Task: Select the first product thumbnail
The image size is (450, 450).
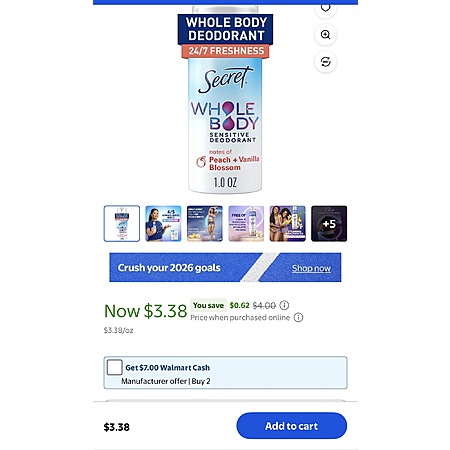Action: coord(122,223)
